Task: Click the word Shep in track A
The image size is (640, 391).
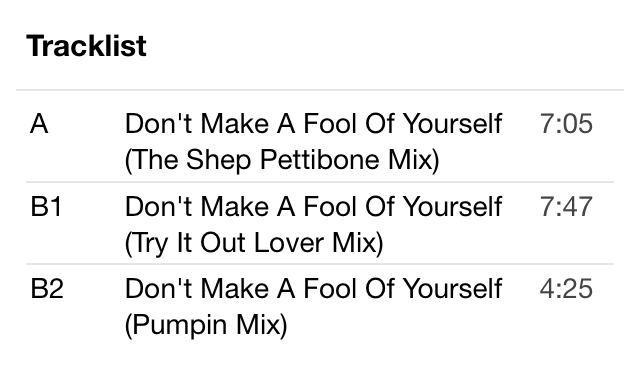Action: 218,160
